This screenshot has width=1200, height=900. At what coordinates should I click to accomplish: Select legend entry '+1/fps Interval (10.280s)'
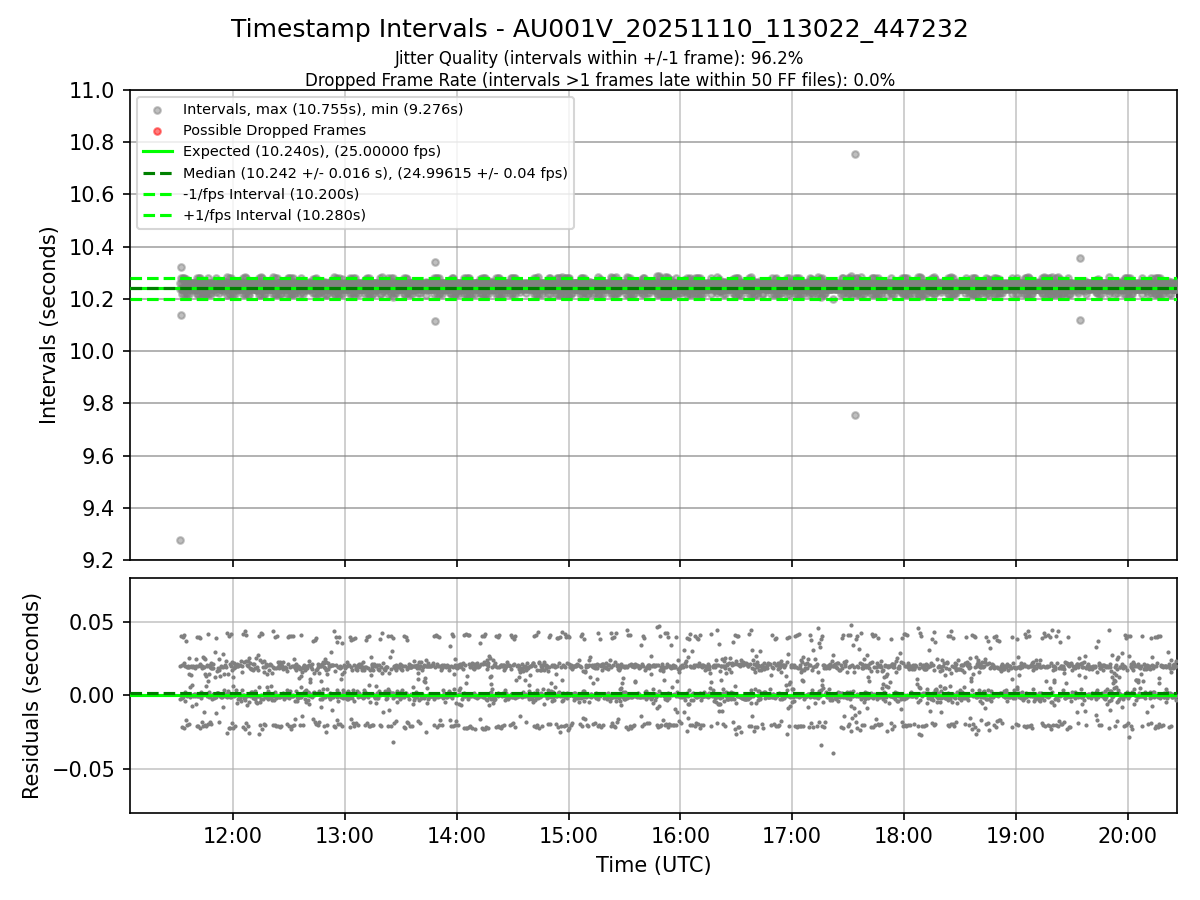(x=274, y=215)
